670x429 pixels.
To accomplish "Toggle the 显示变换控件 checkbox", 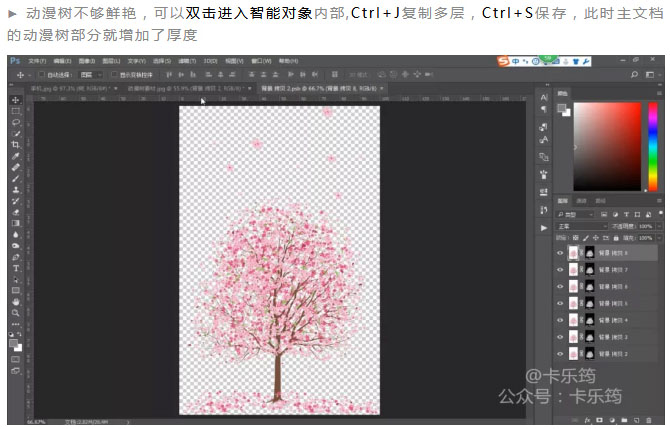I will click(x=114, y=75).
